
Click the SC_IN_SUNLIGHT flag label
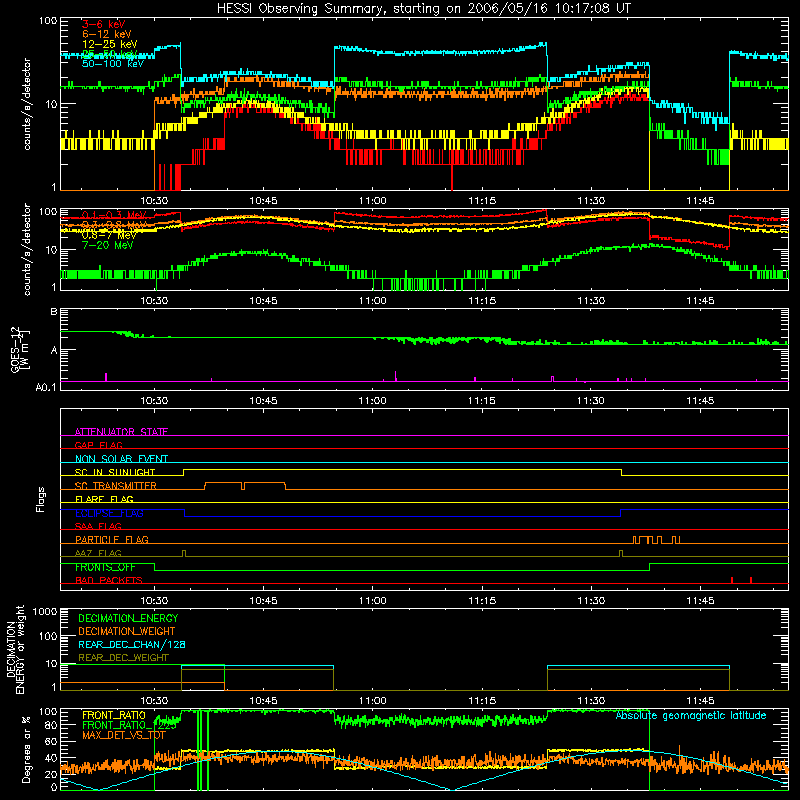[x=115, y=472]
